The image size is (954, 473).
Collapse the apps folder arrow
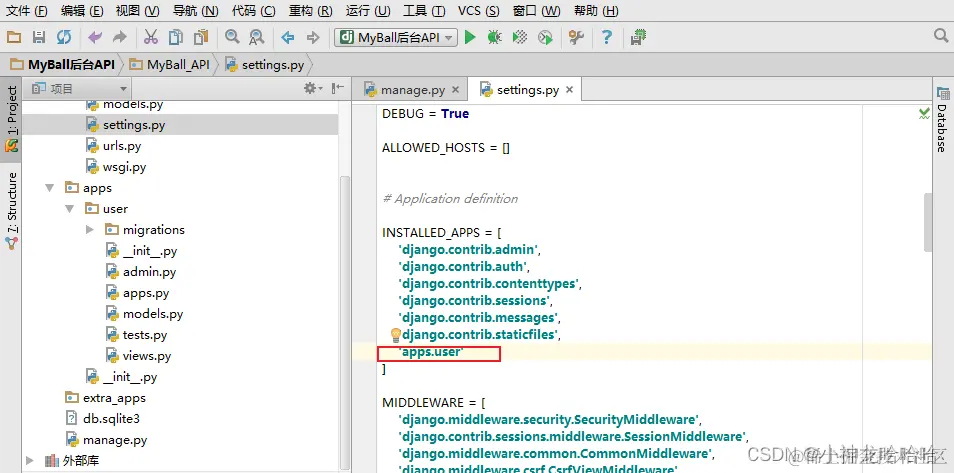(50, 188)
